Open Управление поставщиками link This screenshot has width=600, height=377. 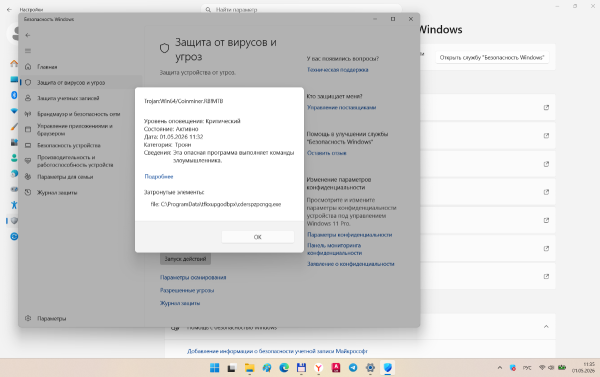click(341, 108)
